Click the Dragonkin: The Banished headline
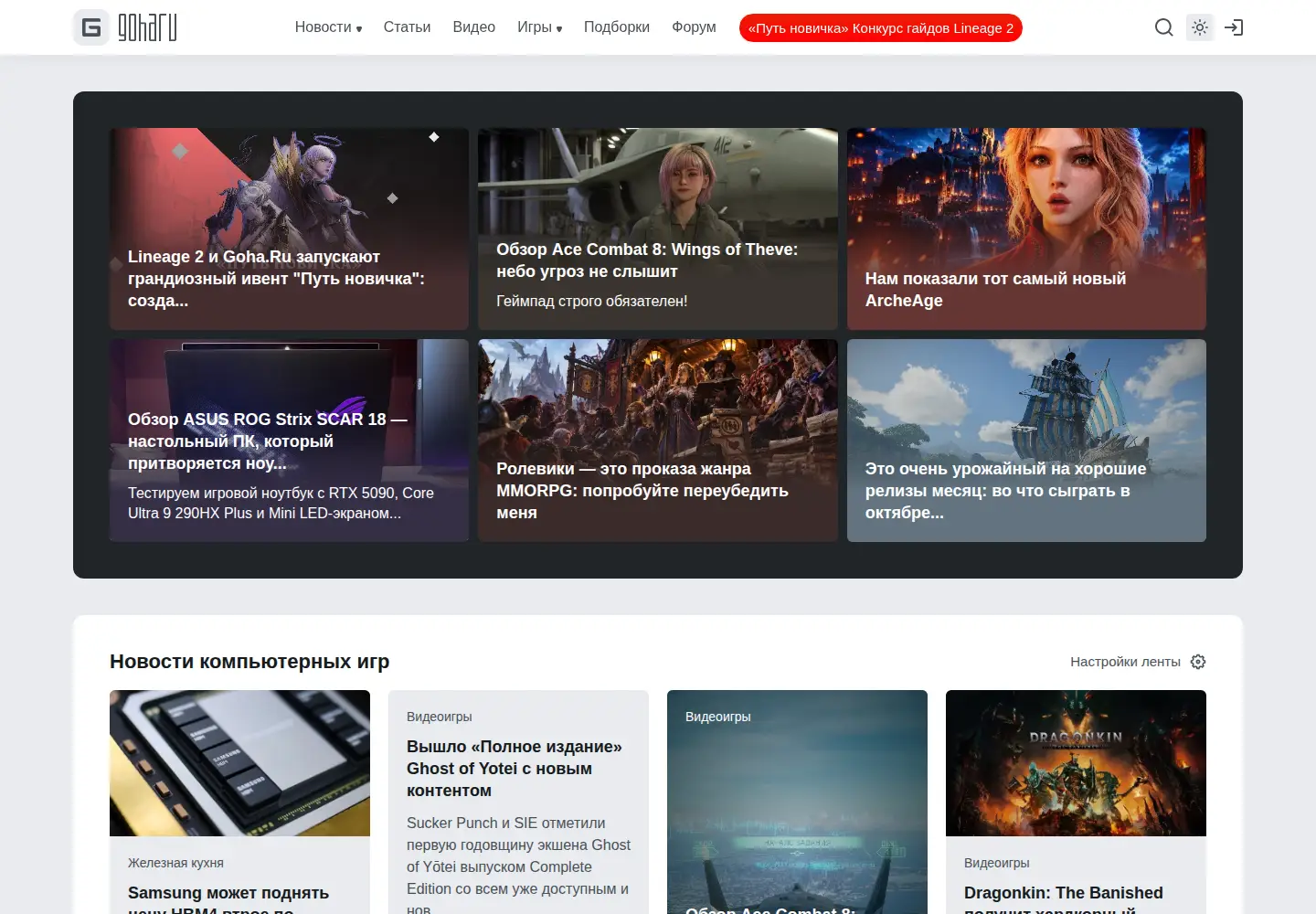The width and height of the screenshot is (1316, 914). [x=1064, y=900]
